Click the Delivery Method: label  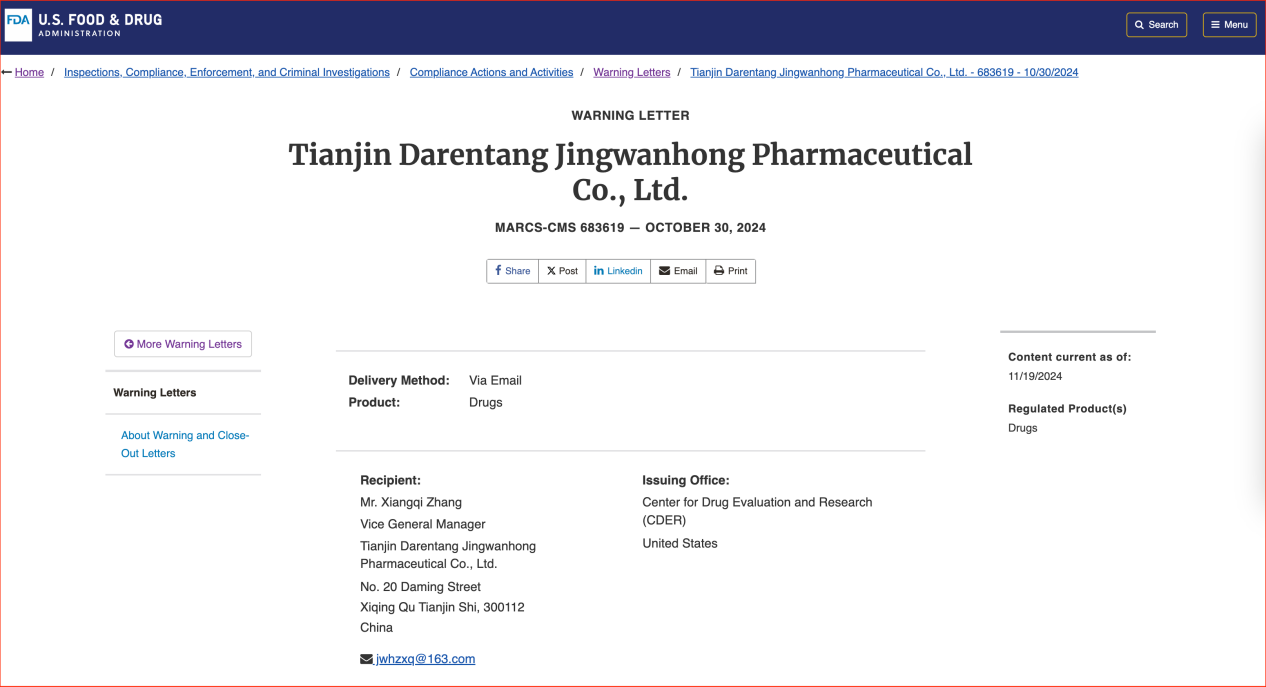[399, 380]
